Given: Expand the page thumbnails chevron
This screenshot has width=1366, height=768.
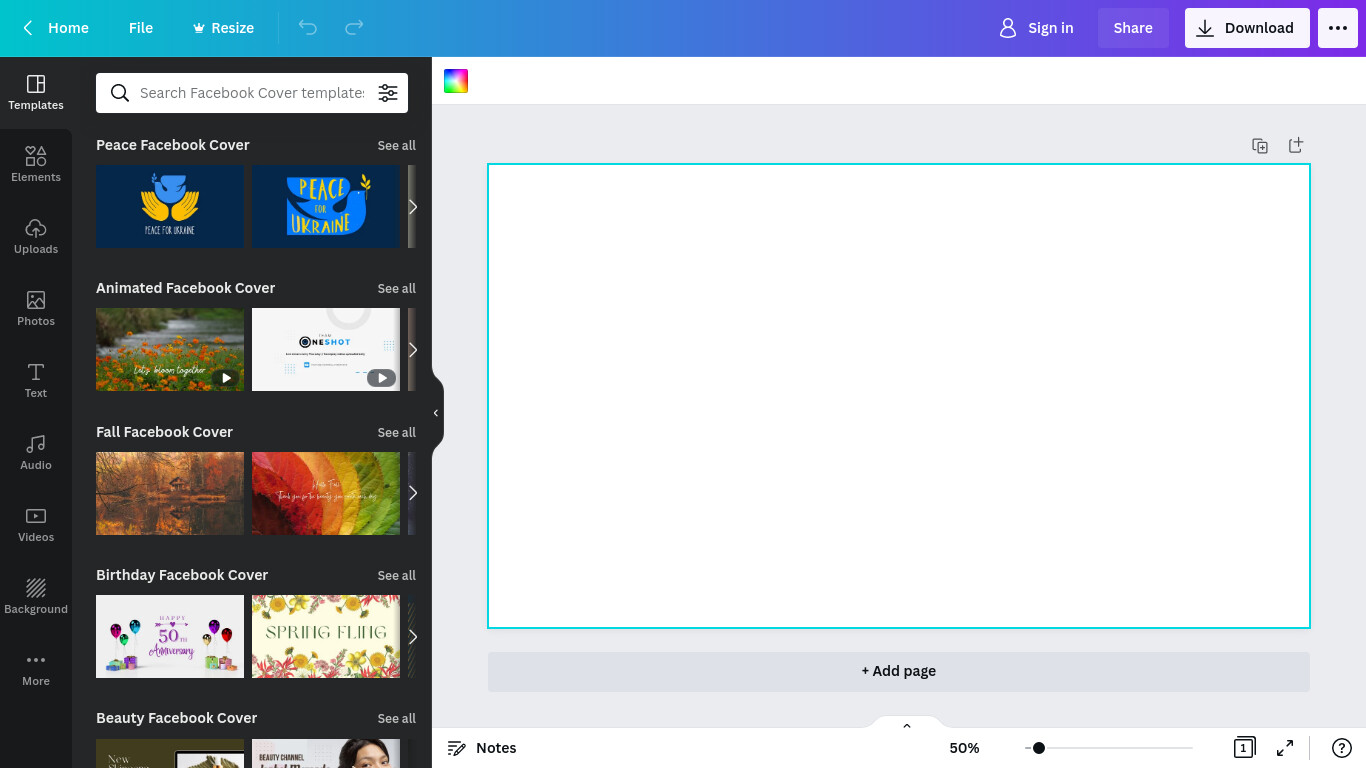Looking at the screenshot, I should pos(907,726).
